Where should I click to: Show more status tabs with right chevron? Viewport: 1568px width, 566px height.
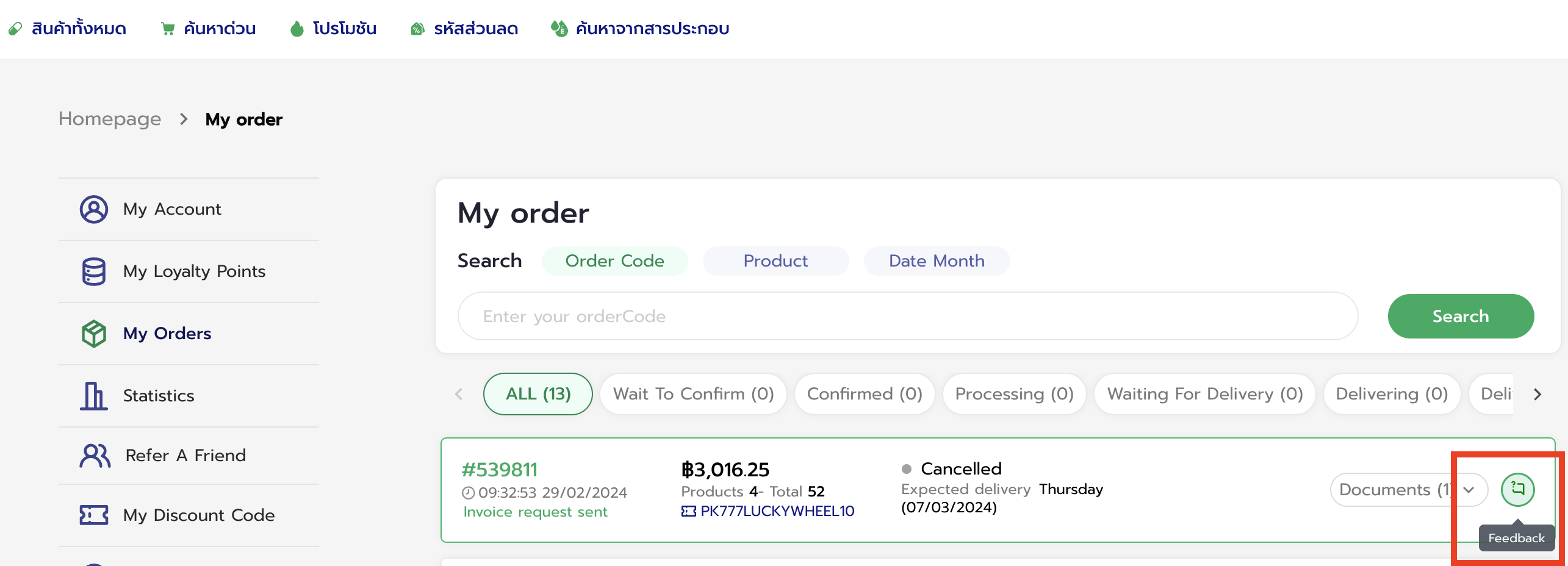click(1537, 395)
